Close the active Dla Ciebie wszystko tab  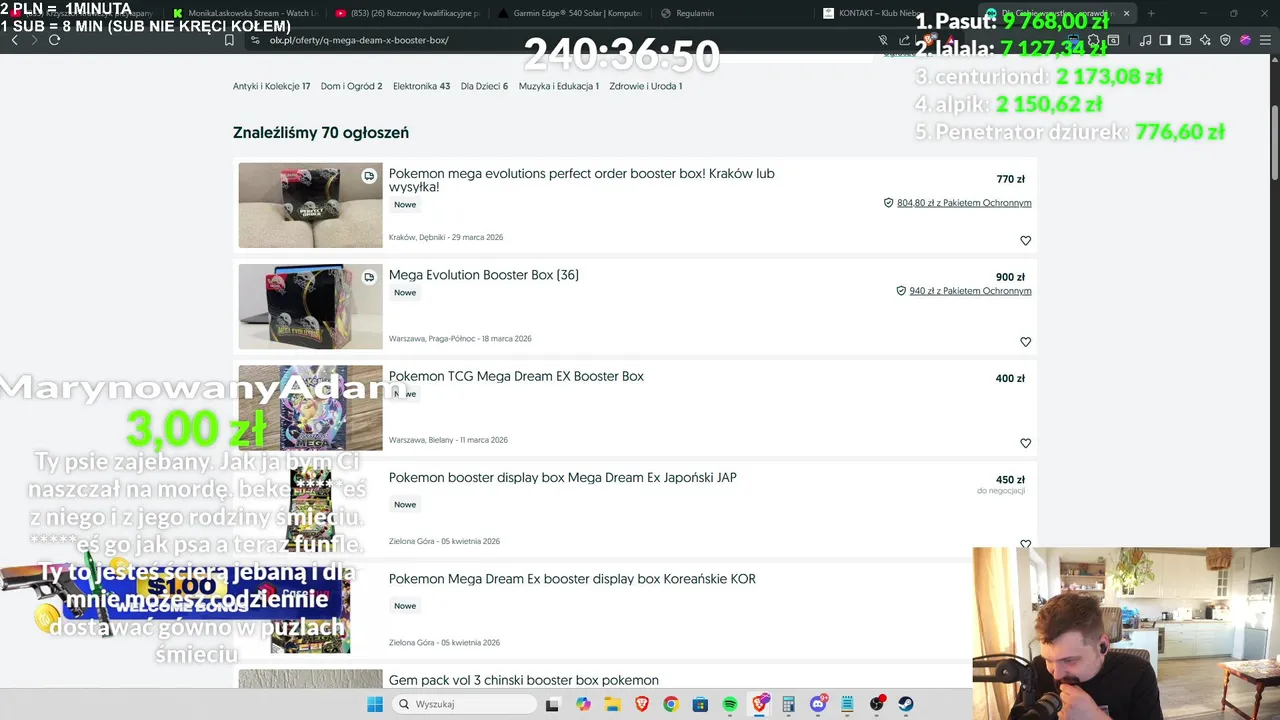point(1126,13)
